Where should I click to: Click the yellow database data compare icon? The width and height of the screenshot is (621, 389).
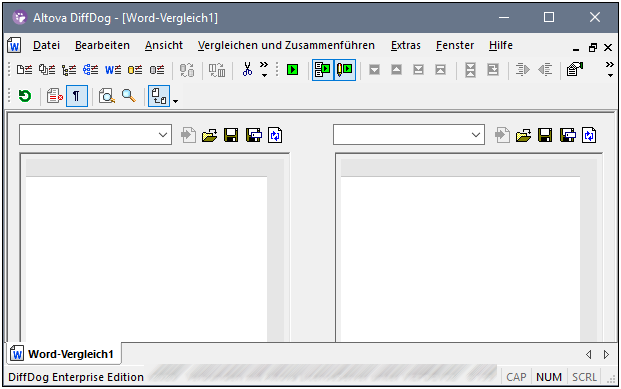coord(135,70)
